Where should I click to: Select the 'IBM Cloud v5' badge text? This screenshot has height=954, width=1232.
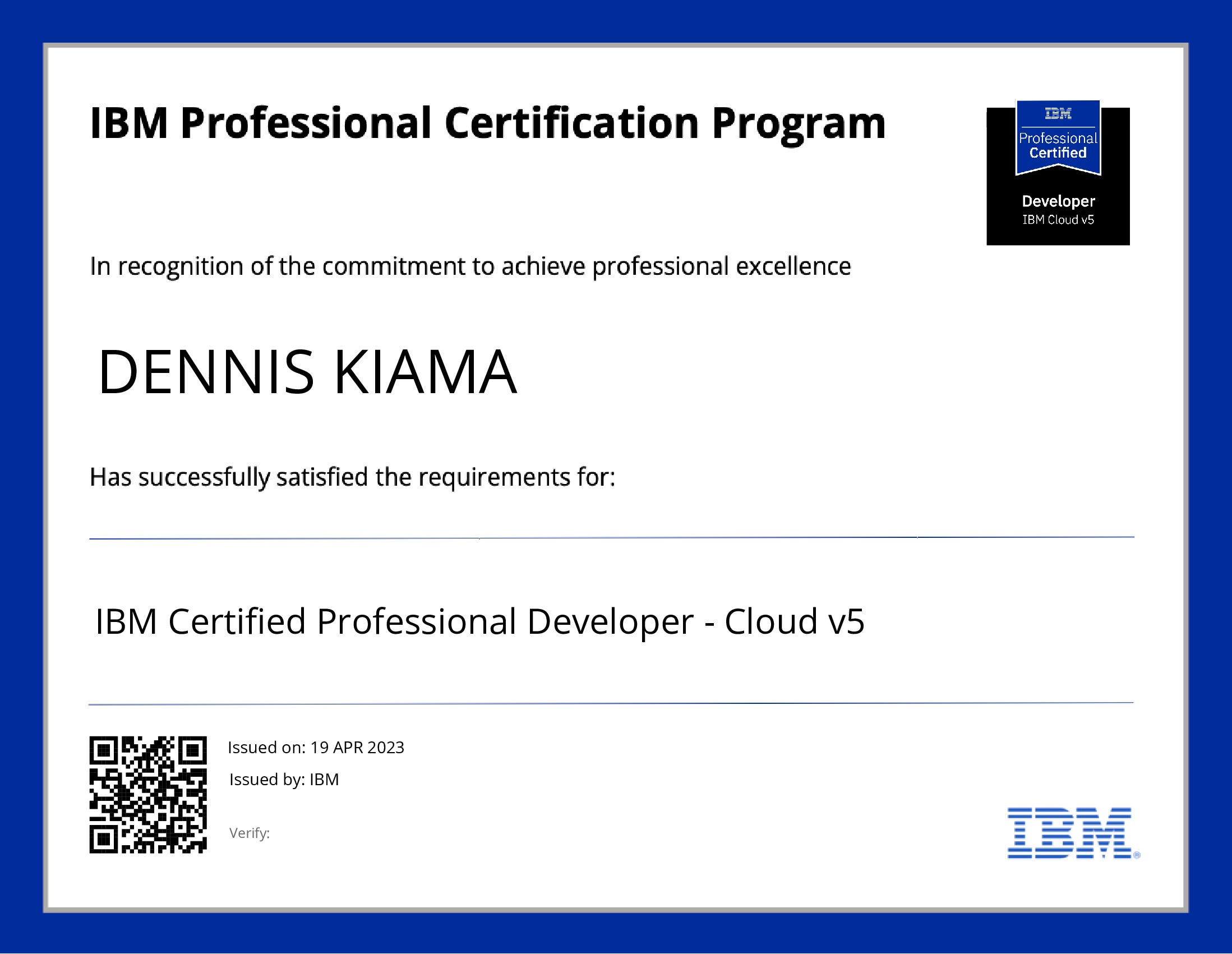(1058, 220)
